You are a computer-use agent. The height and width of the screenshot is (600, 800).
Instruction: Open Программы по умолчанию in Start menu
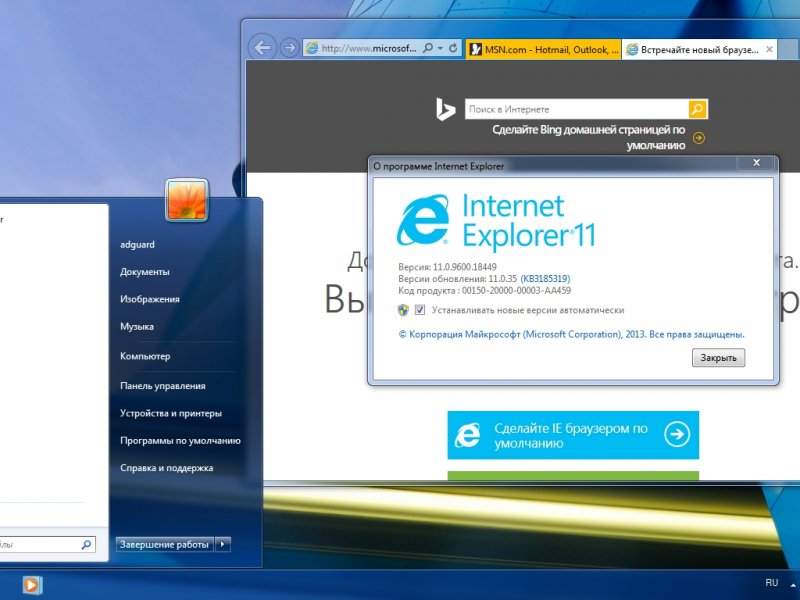click(x=180, y=441)
